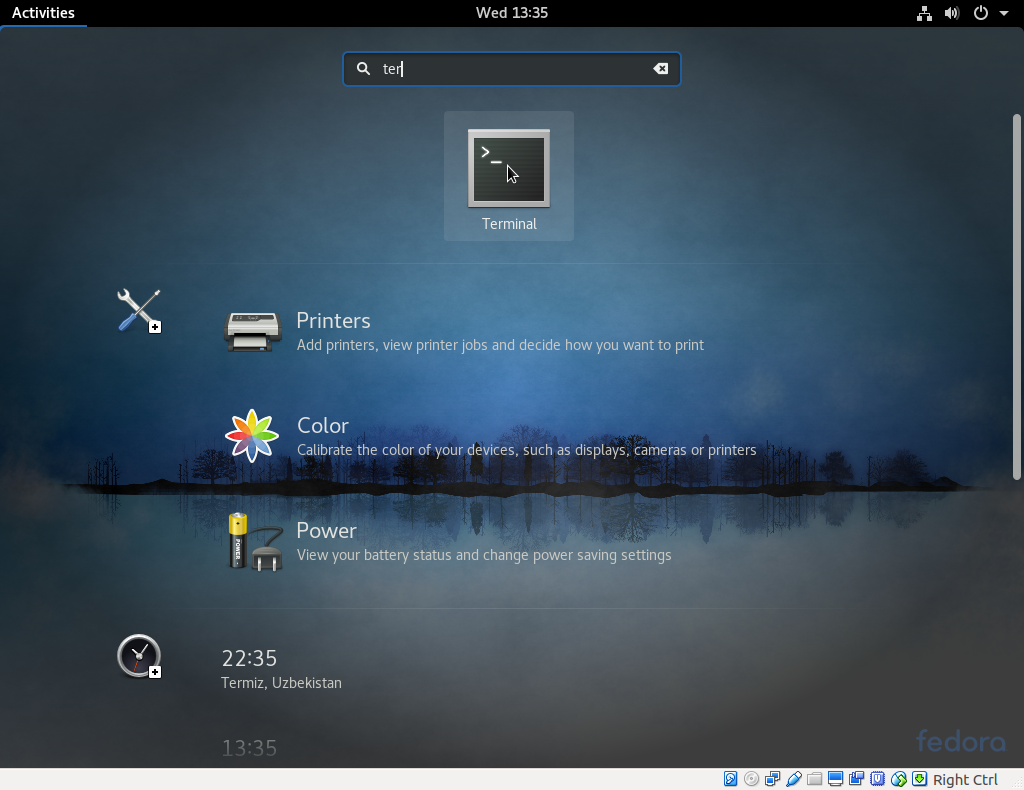Viewport: 1024px width, 790px height.
Task: Click the search results vertical scrollbar
Action: [x=1016, y=297]
